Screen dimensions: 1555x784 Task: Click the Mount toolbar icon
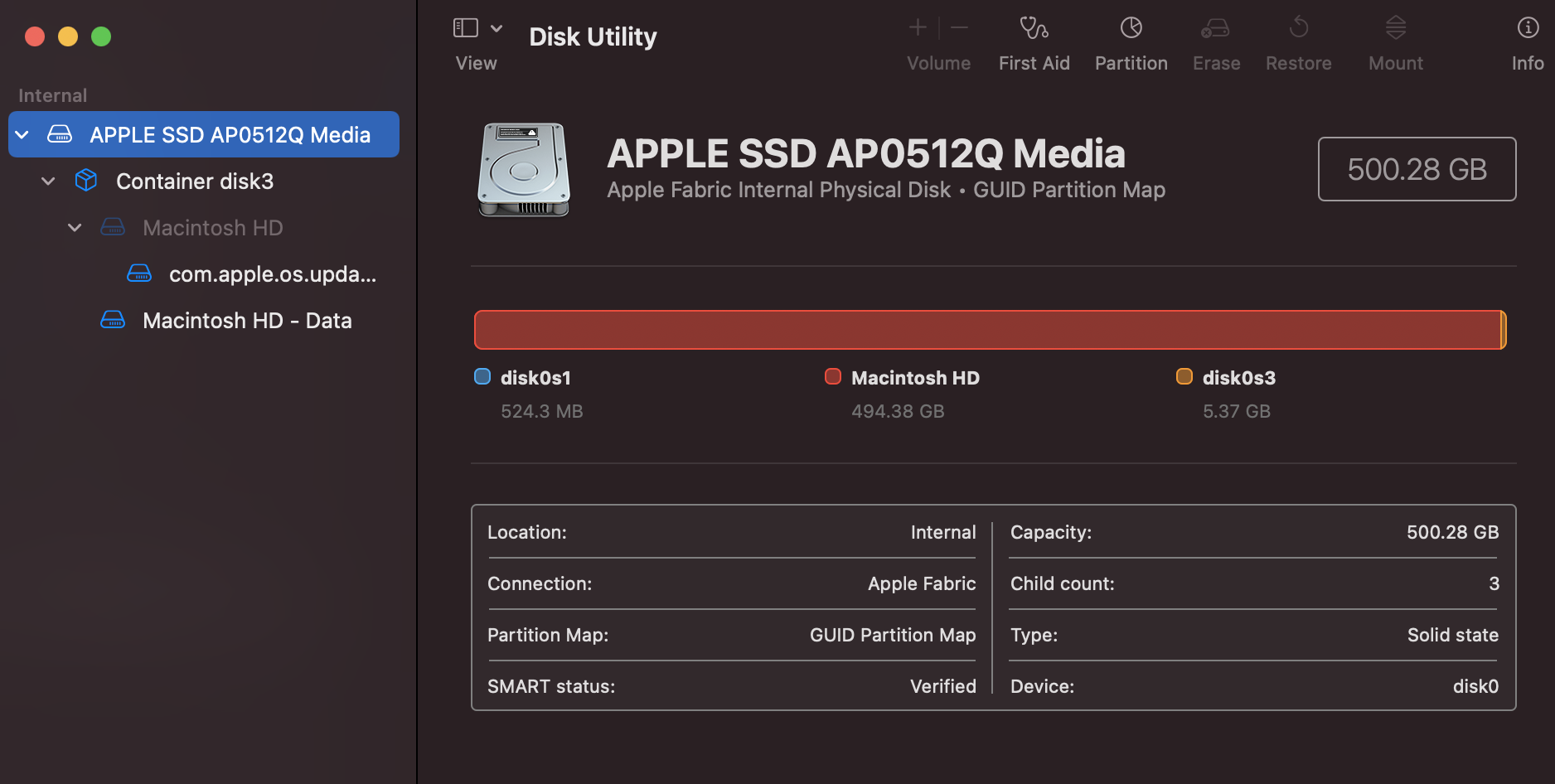pos(1395,28)
